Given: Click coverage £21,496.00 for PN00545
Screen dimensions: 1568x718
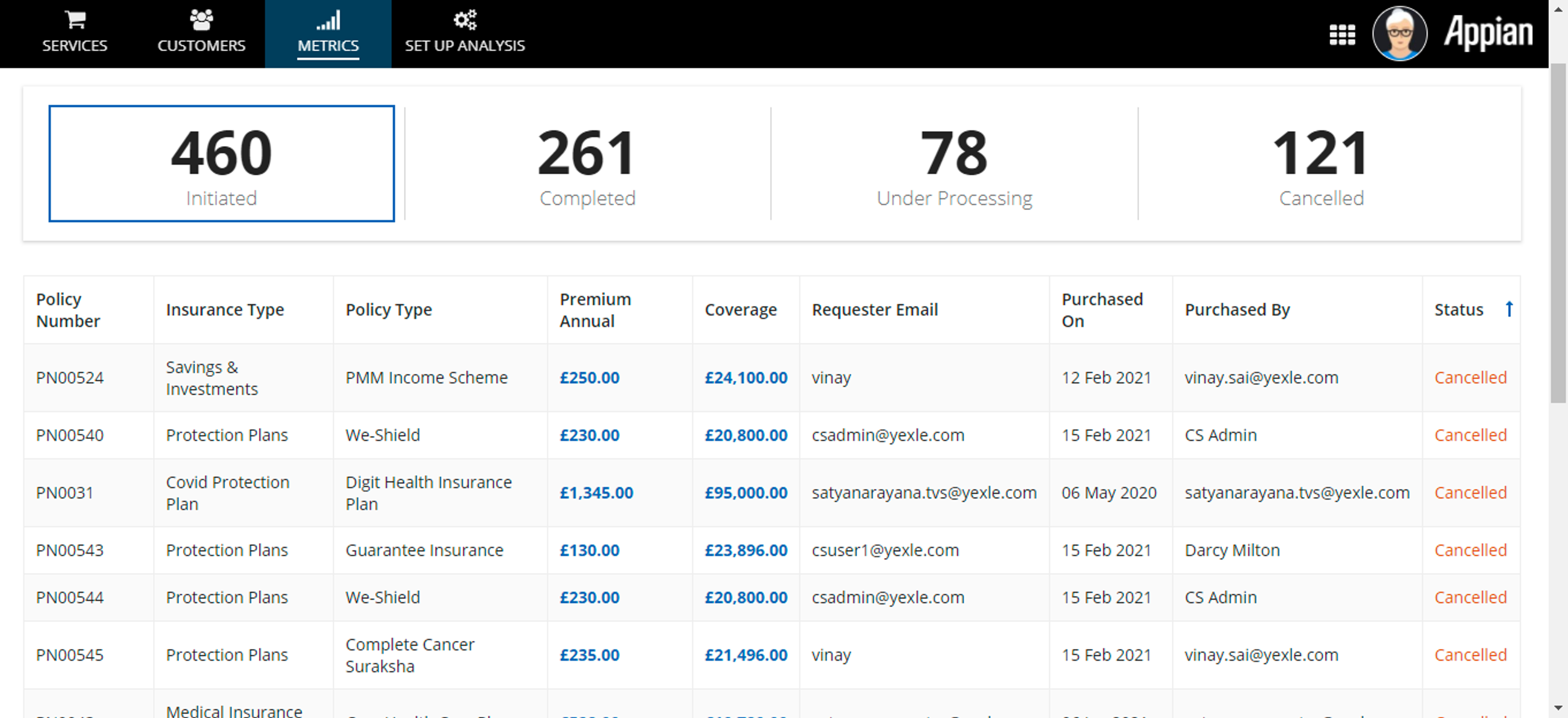Looking at the screenshot, I should click(746, 655).
